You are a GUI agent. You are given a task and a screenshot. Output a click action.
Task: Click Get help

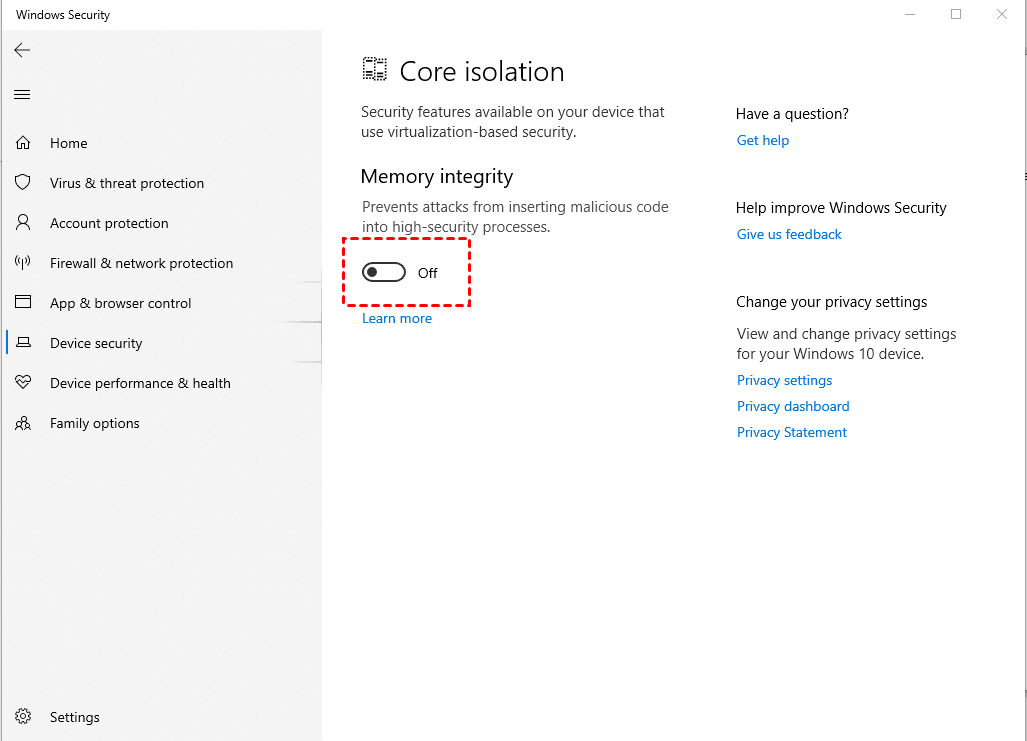762,140
